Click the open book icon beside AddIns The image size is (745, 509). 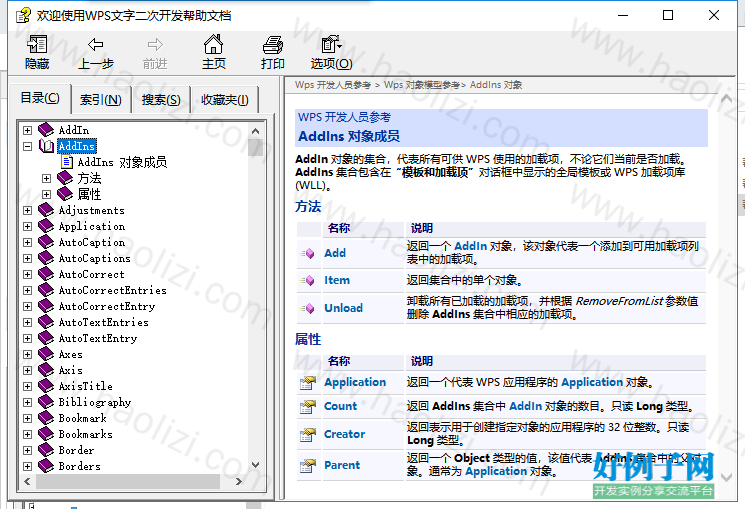tap(46, 146)
